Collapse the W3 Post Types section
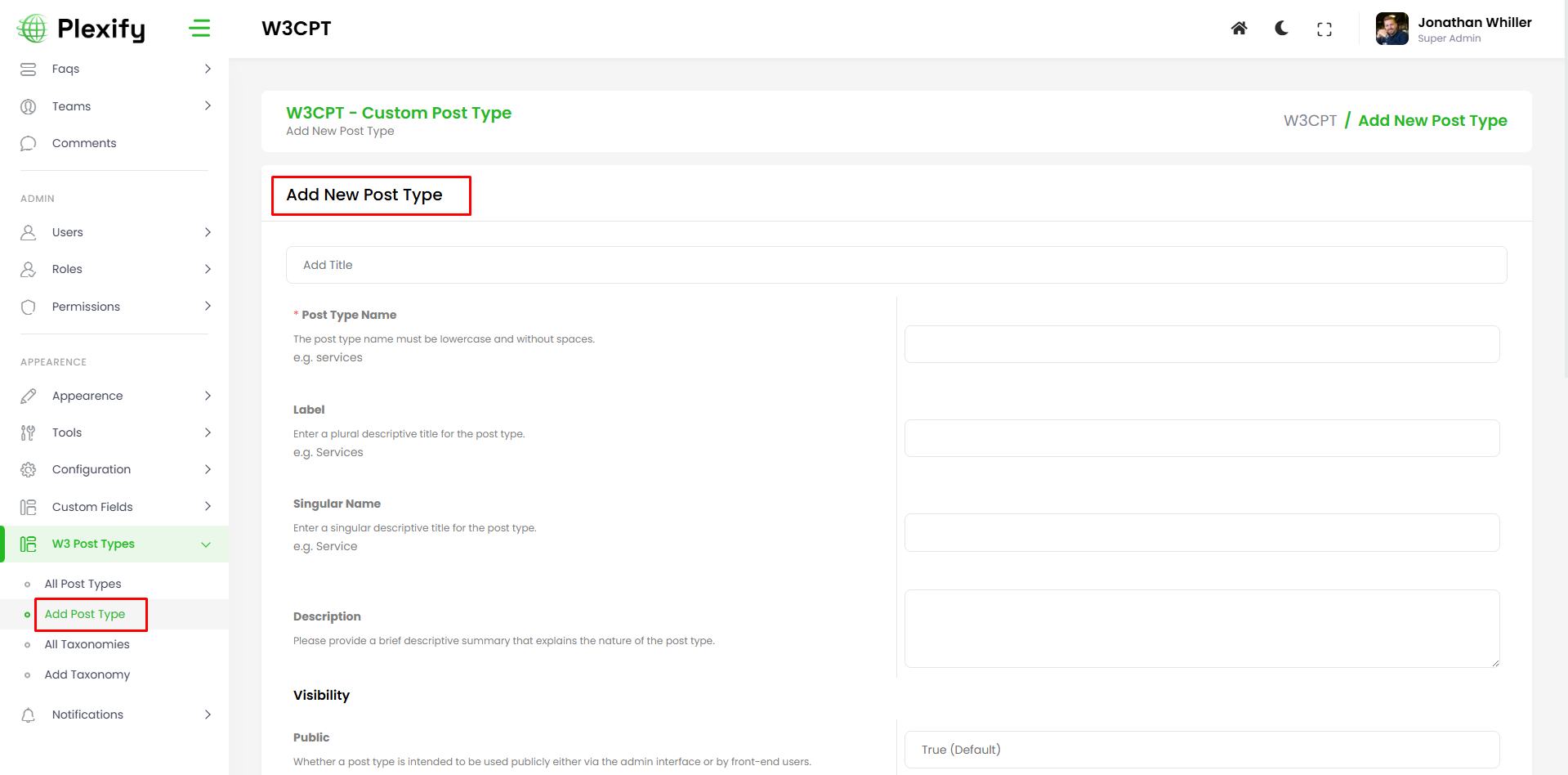 click(x=206, y=544)
